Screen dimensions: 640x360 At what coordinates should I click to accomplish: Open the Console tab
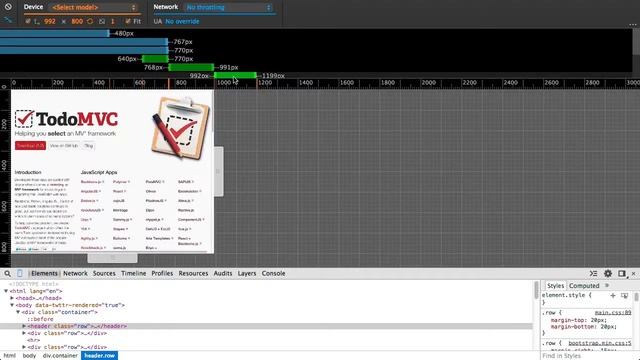point(273,273)
